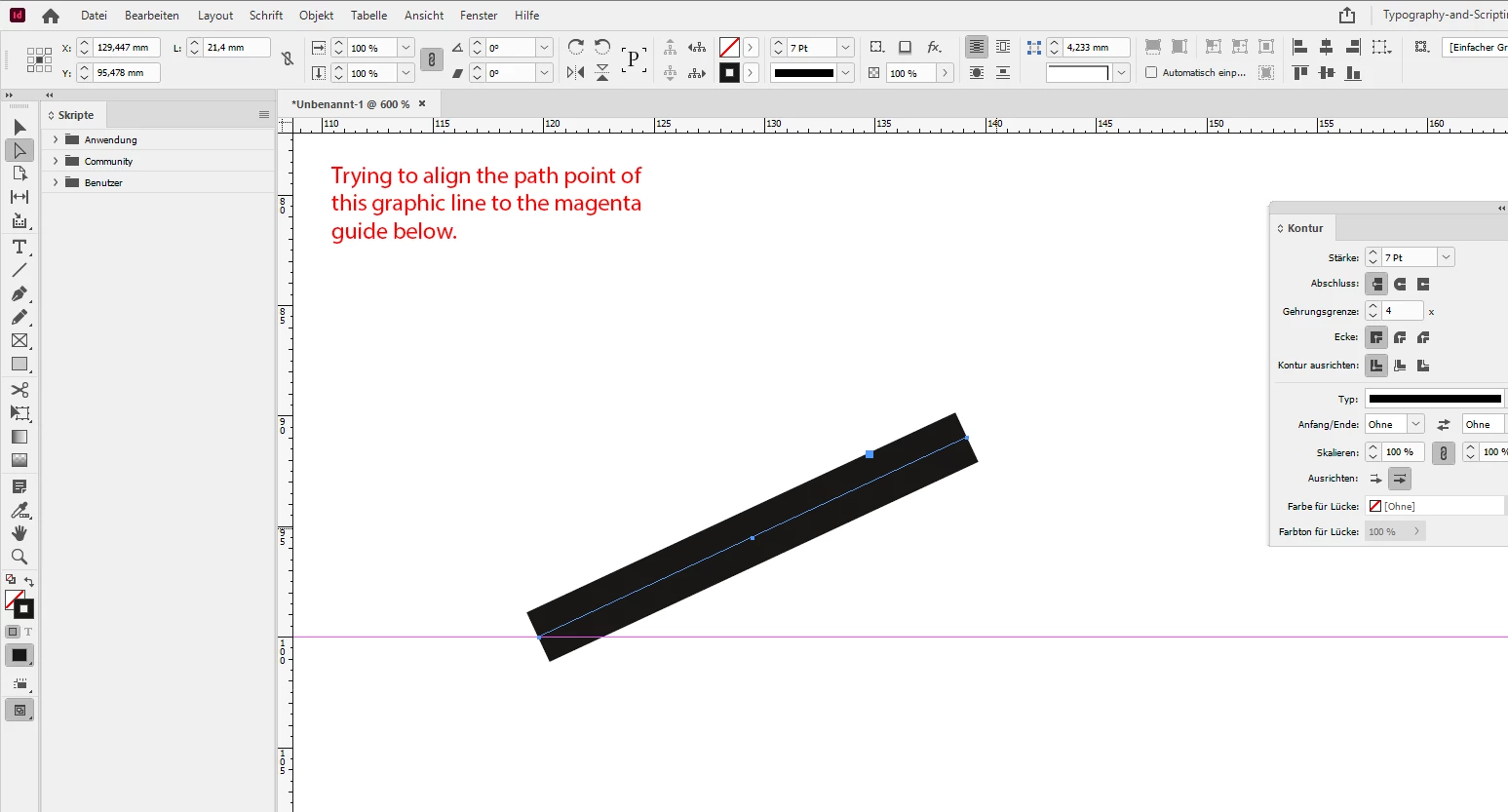This screenshot has width=1508, height=812.
Task: Select the Reference Point locator grid
Action: point(39,59)
